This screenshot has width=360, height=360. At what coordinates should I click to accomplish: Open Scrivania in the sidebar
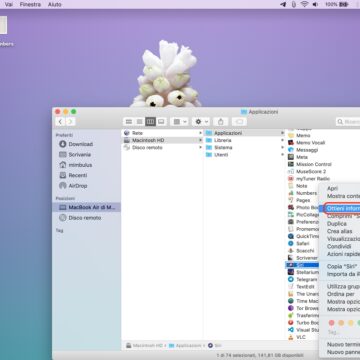(75, 155)
